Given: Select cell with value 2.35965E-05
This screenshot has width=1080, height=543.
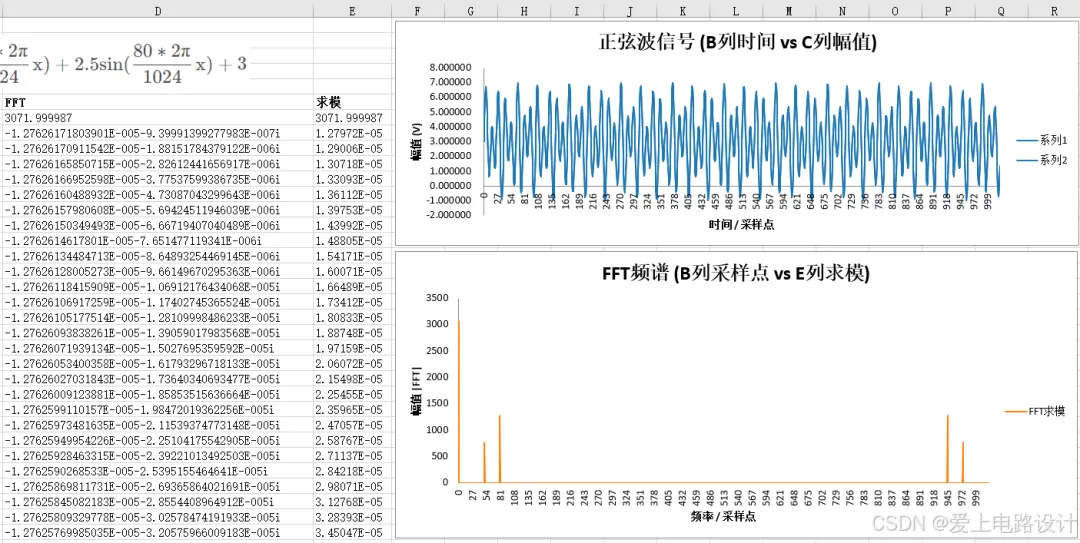Looking at the screenshot, I should pyautogui.click(x=353, y=410).
